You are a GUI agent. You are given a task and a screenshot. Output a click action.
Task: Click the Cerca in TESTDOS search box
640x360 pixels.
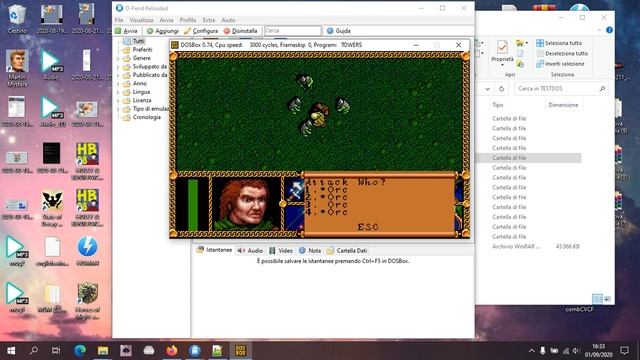[561, 89]
